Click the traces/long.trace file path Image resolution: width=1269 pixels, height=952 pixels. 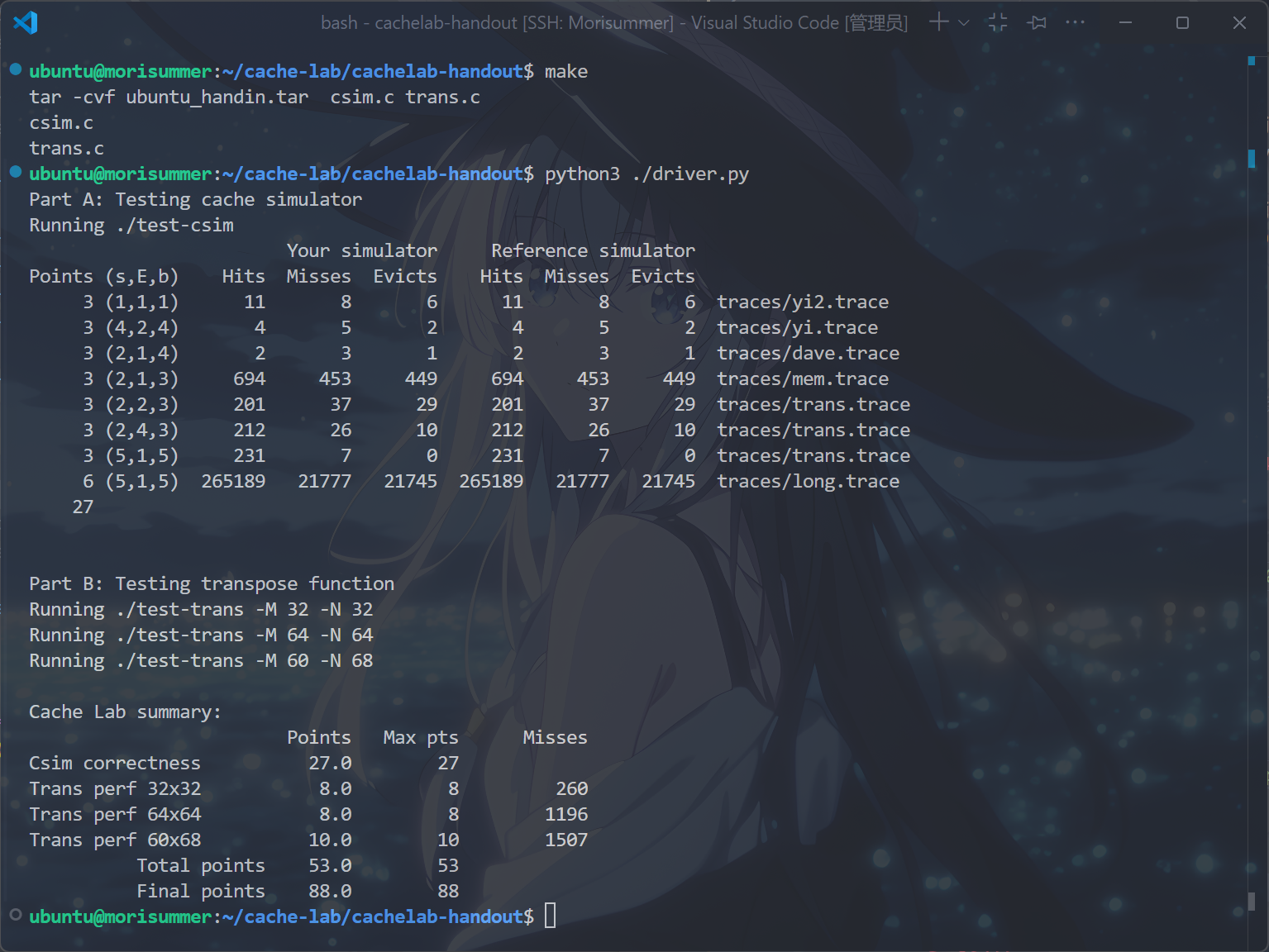point(808,482)
